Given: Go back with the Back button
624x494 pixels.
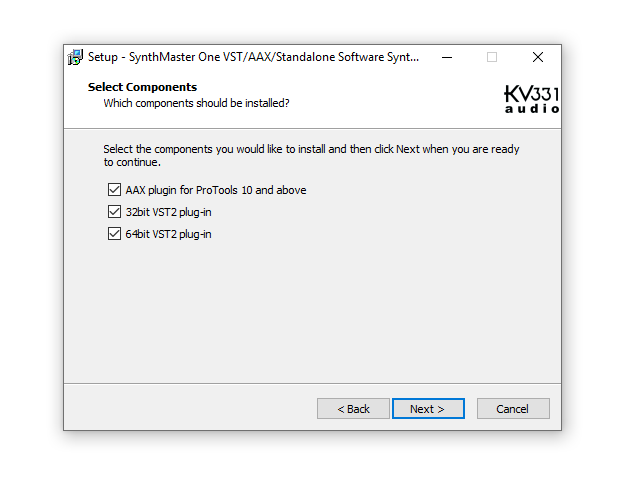Looking at the screenshot, I should [x=353, y=408].
